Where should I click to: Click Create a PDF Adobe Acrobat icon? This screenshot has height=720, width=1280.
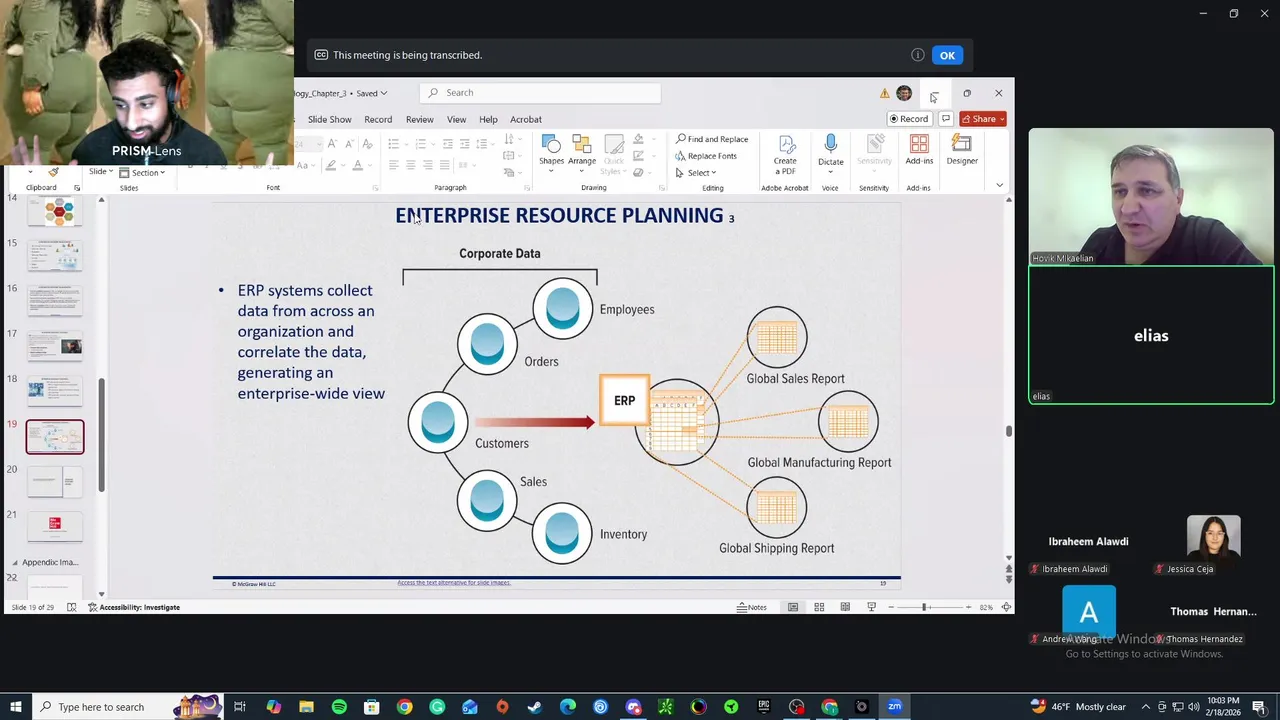pos(785,155)
